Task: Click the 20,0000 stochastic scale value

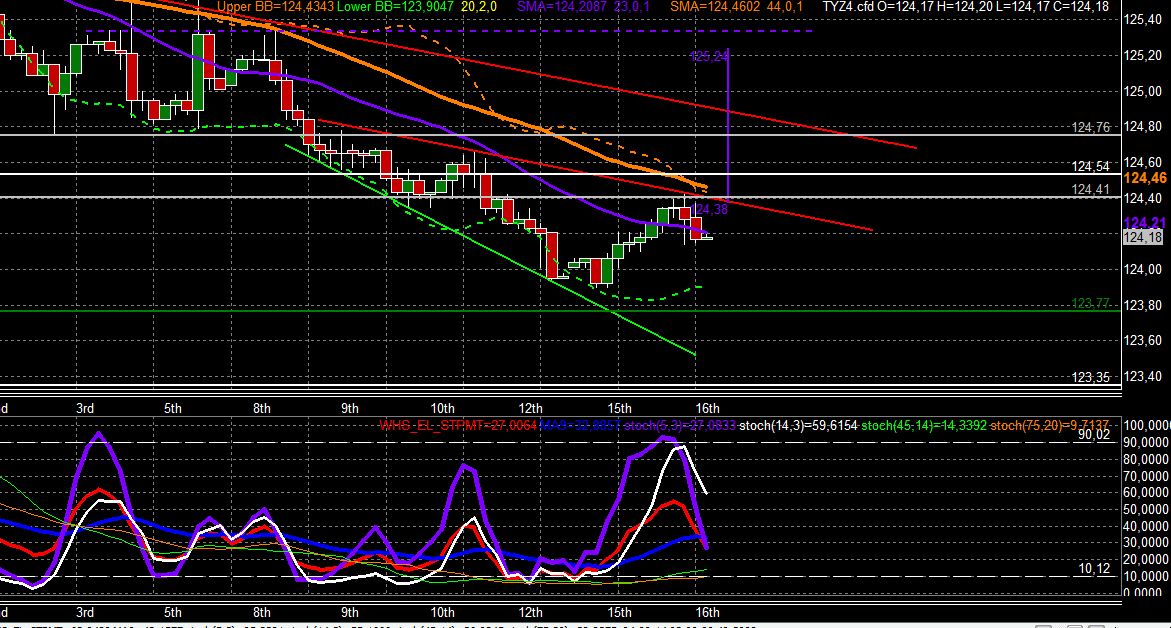Action: [x=1146, y=560]
